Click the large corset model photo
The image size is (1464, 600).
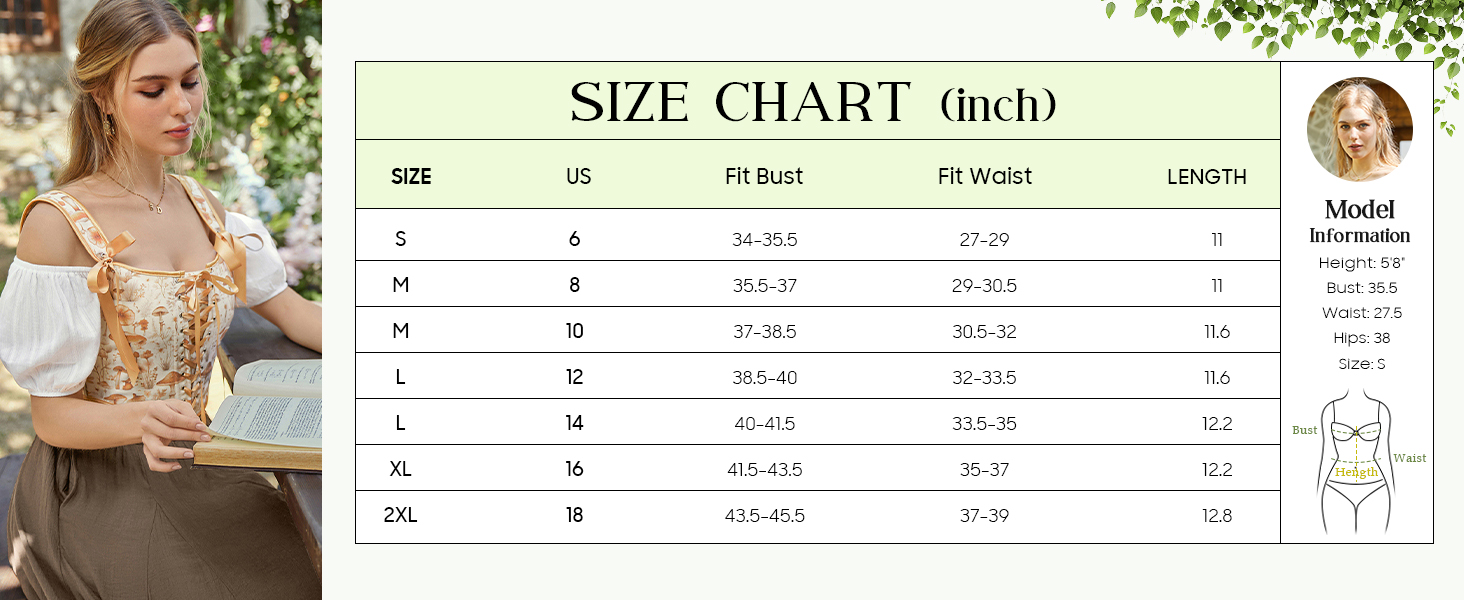pyautogui.click(x=161, y=300)
